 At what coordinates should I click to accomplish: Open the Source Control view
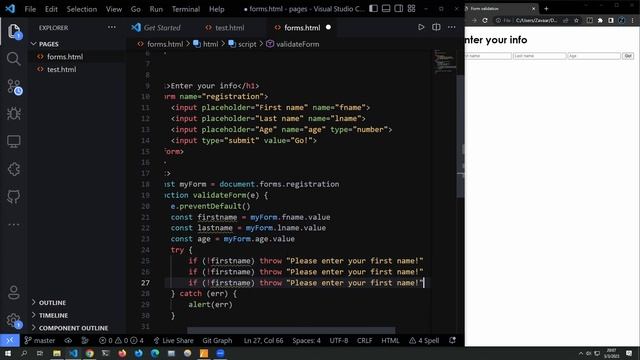13,87
